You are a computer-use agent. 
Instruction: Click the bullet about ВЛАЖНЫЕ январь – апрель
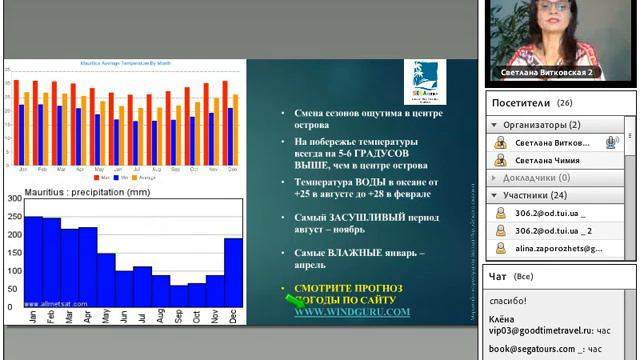tap(359, 259)
